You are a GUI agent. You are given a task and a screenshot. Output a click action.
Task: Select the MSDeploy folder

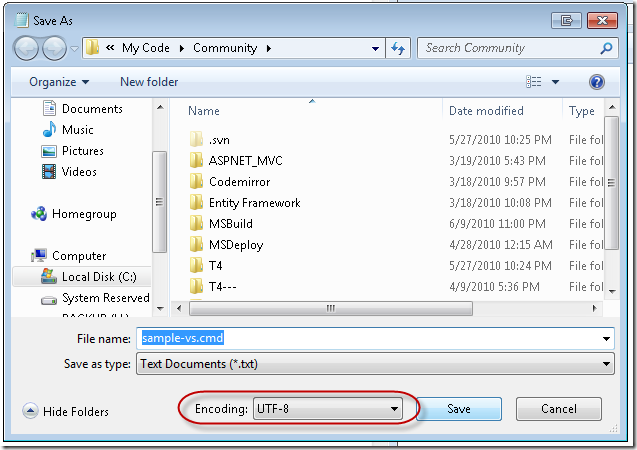[x=236, y=245]
